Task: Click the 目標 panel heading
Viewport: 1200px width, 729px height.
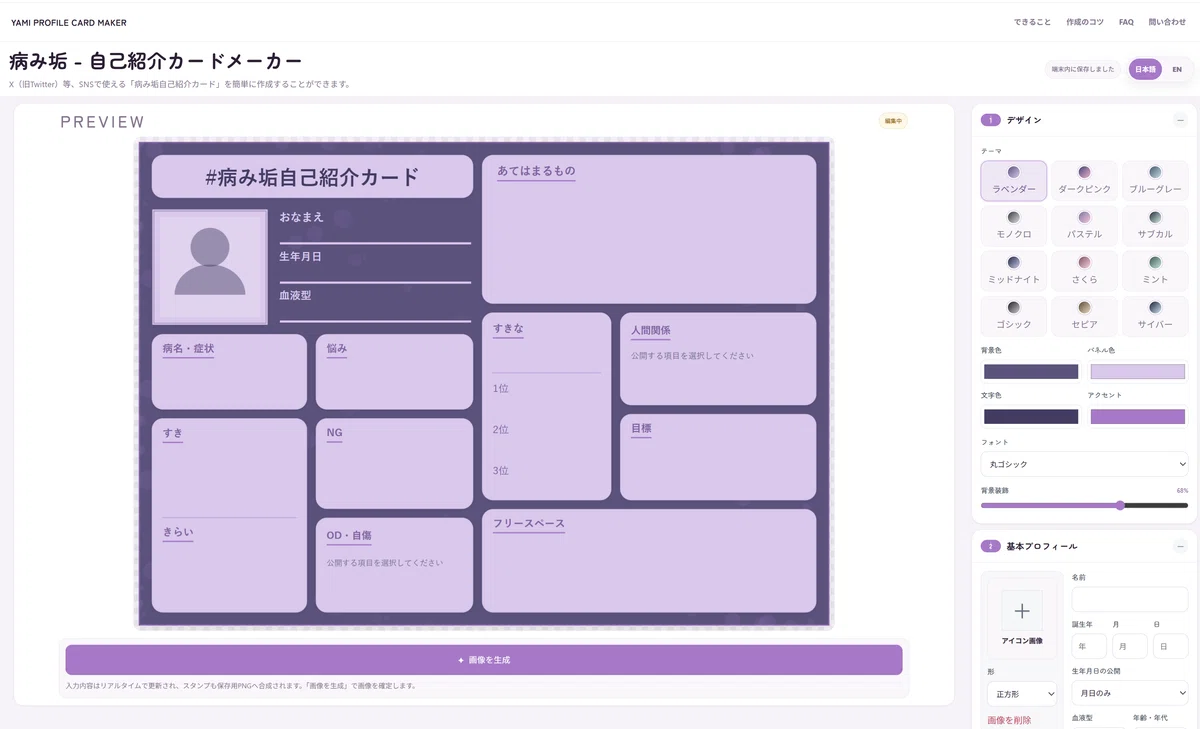Action: pyautogui.click(x=641, y=429)
